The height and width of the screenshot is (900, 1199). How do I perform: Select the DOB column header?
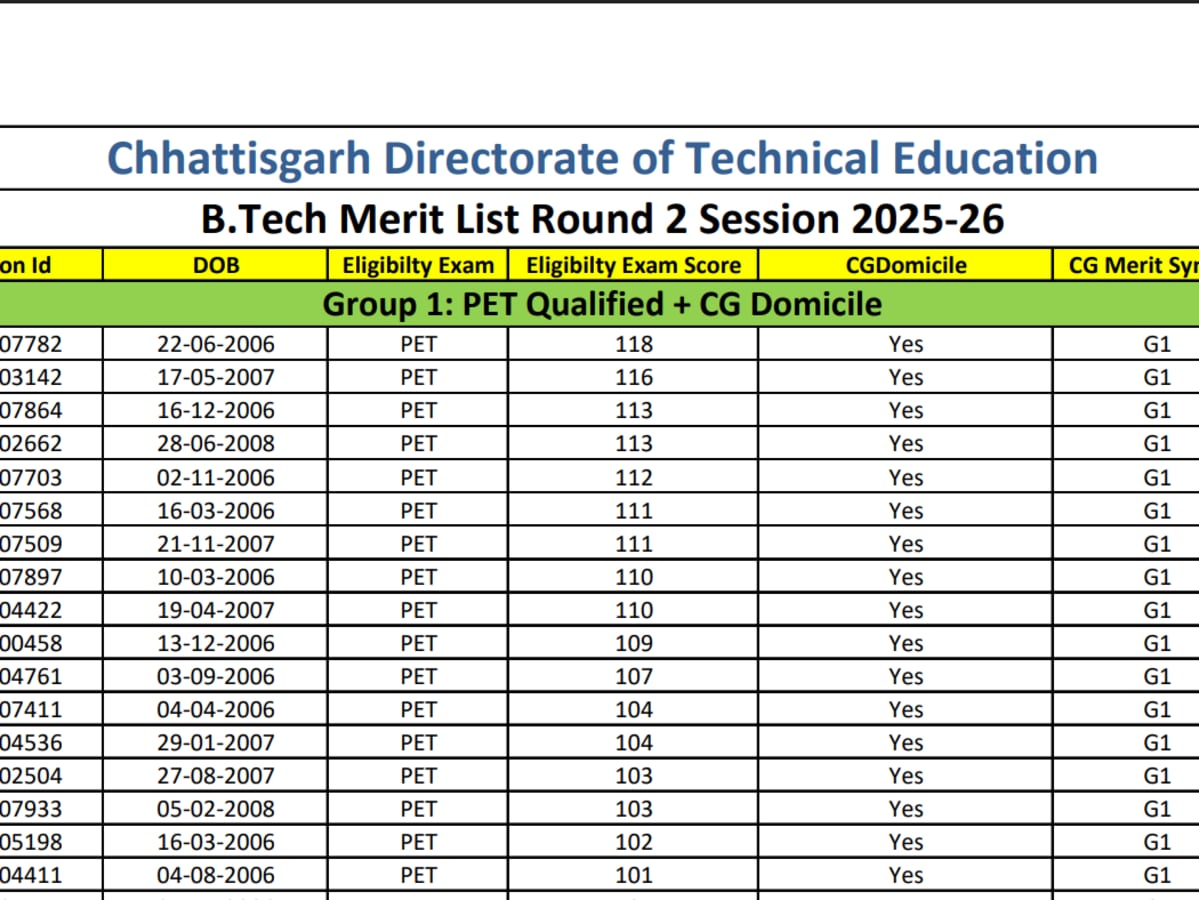click(216, 265)
